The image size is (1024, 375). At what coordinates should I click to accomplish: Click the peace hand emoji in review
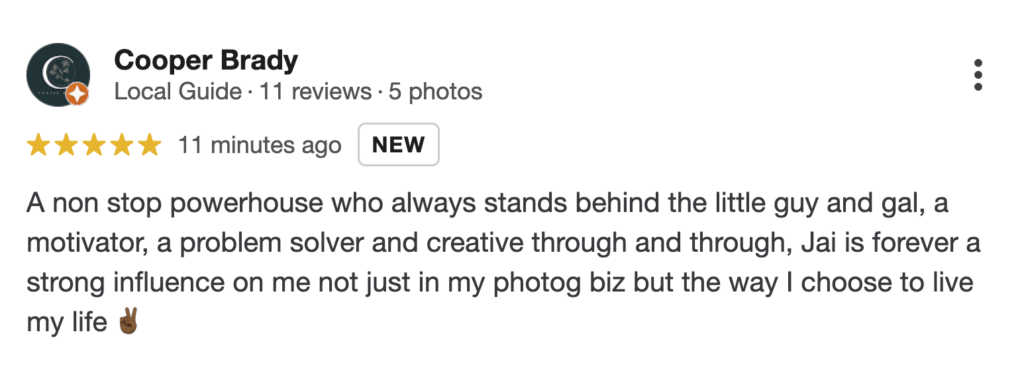click(x=127, y=322)
